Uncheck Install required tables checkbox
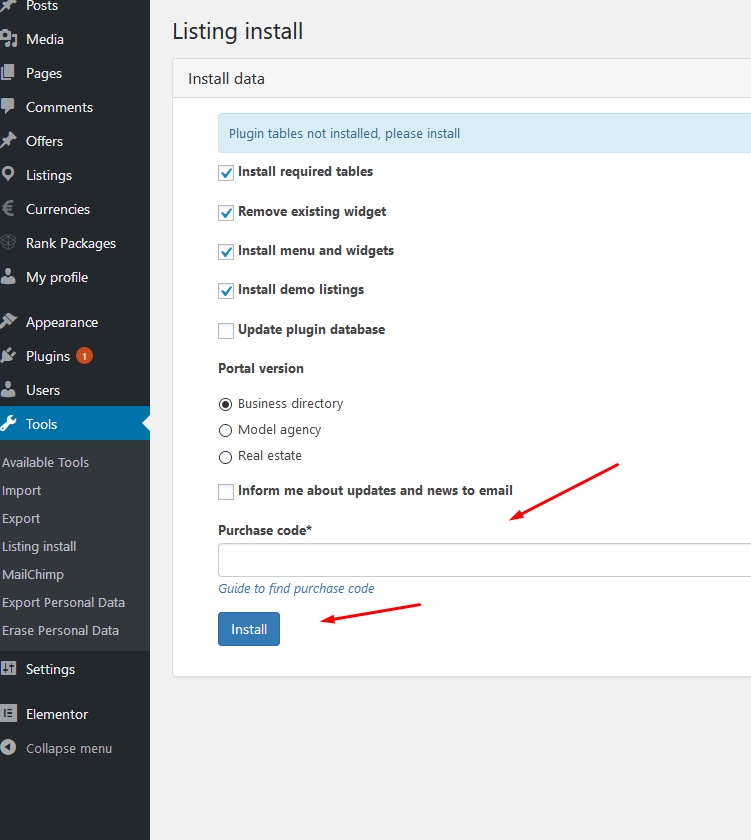Viewport: 751px width, 840px height. coord(226,173)
